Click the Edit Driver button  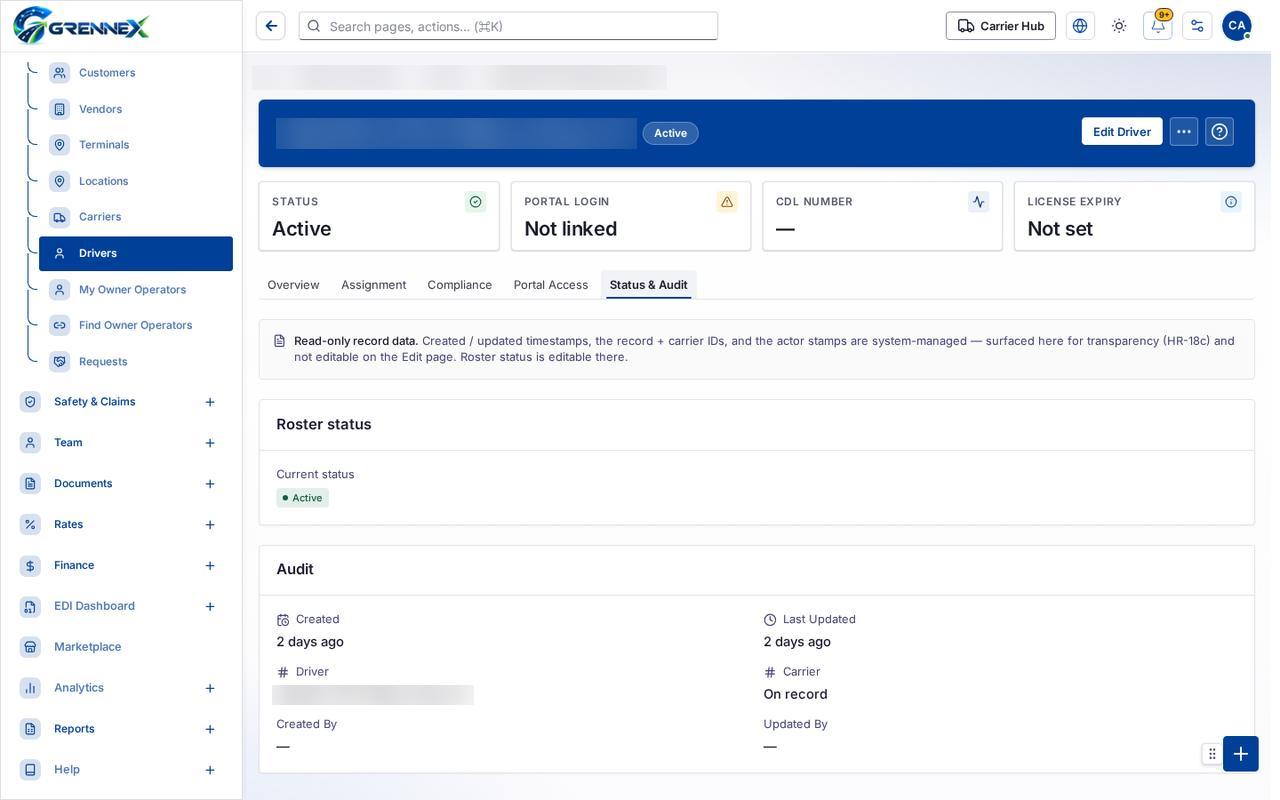tap(1122, 132)
